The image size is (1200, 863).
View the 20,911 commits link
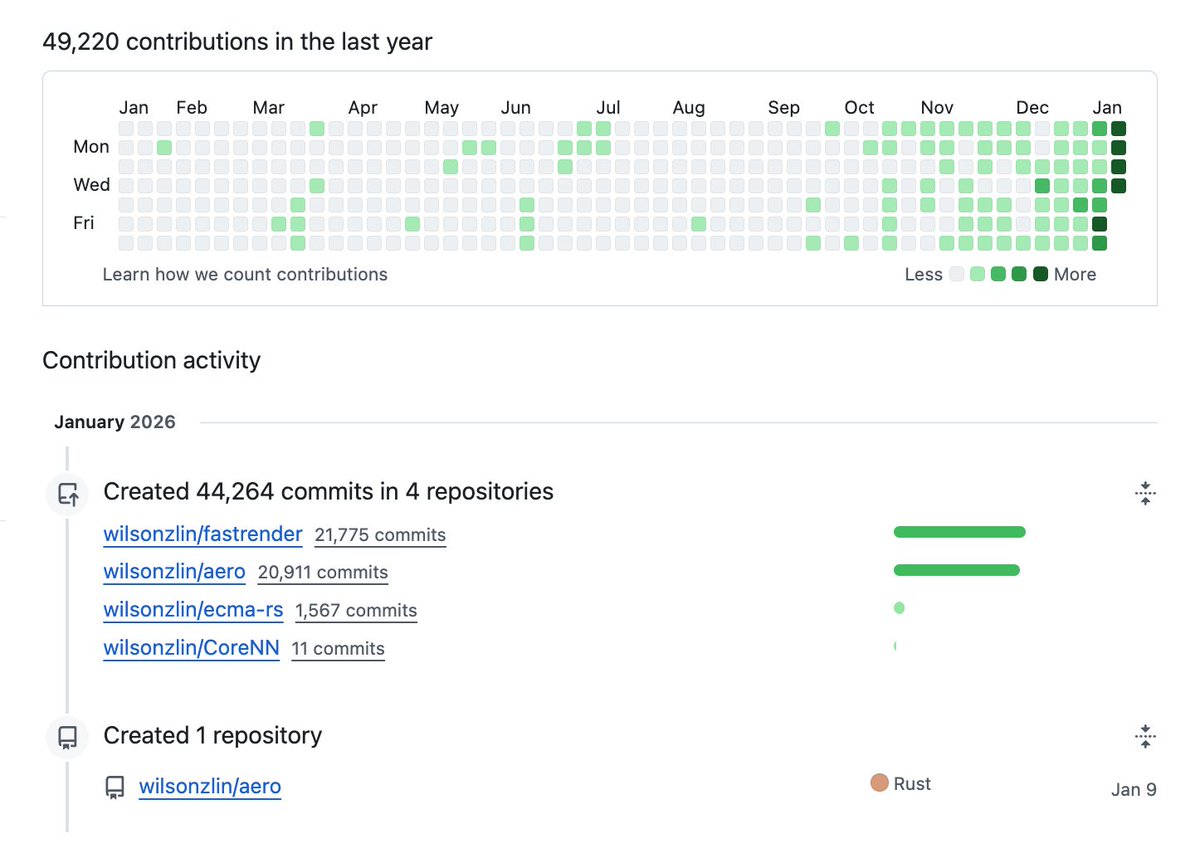[x=323, y=573]
